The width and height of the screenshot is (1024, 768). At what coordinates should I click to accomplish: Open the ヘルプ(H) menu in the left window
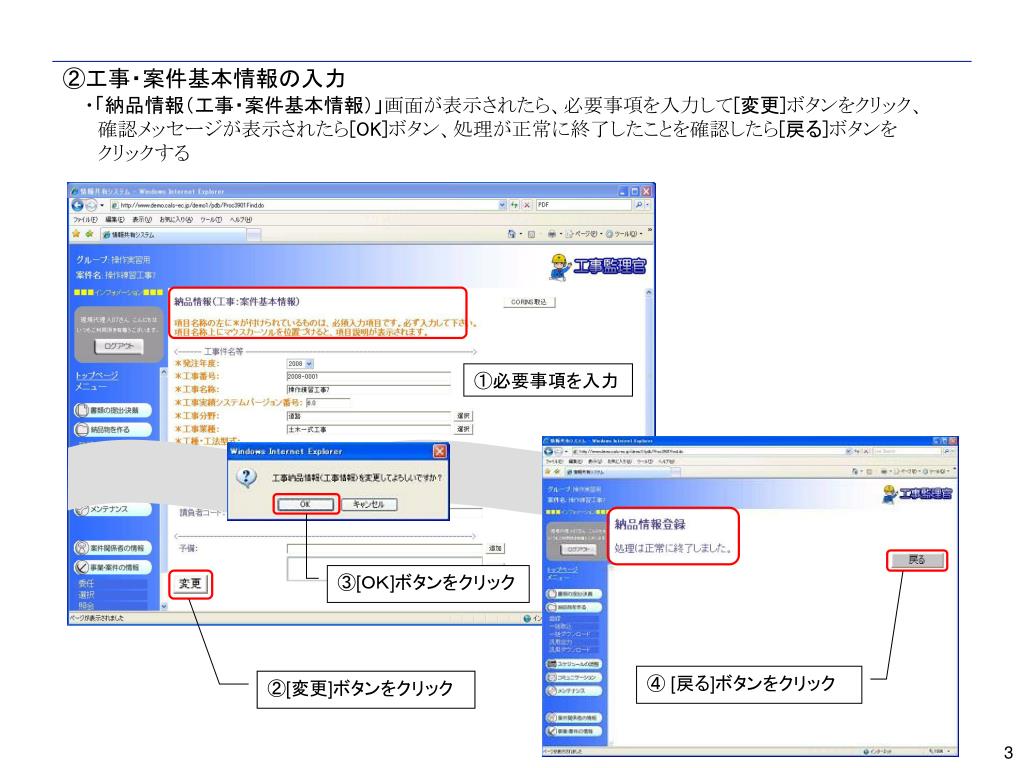coord(240,220)
